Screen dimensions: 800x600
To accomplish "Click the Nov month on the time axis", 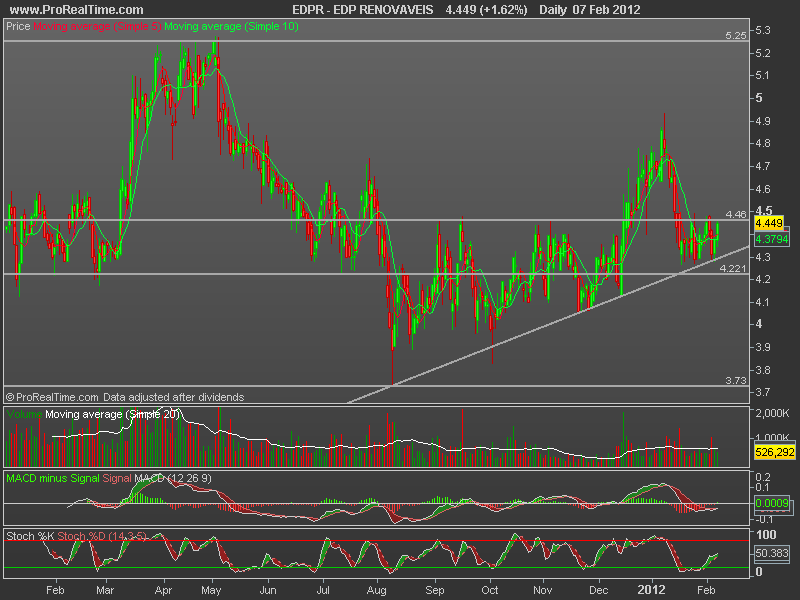I will coord(542,590).
